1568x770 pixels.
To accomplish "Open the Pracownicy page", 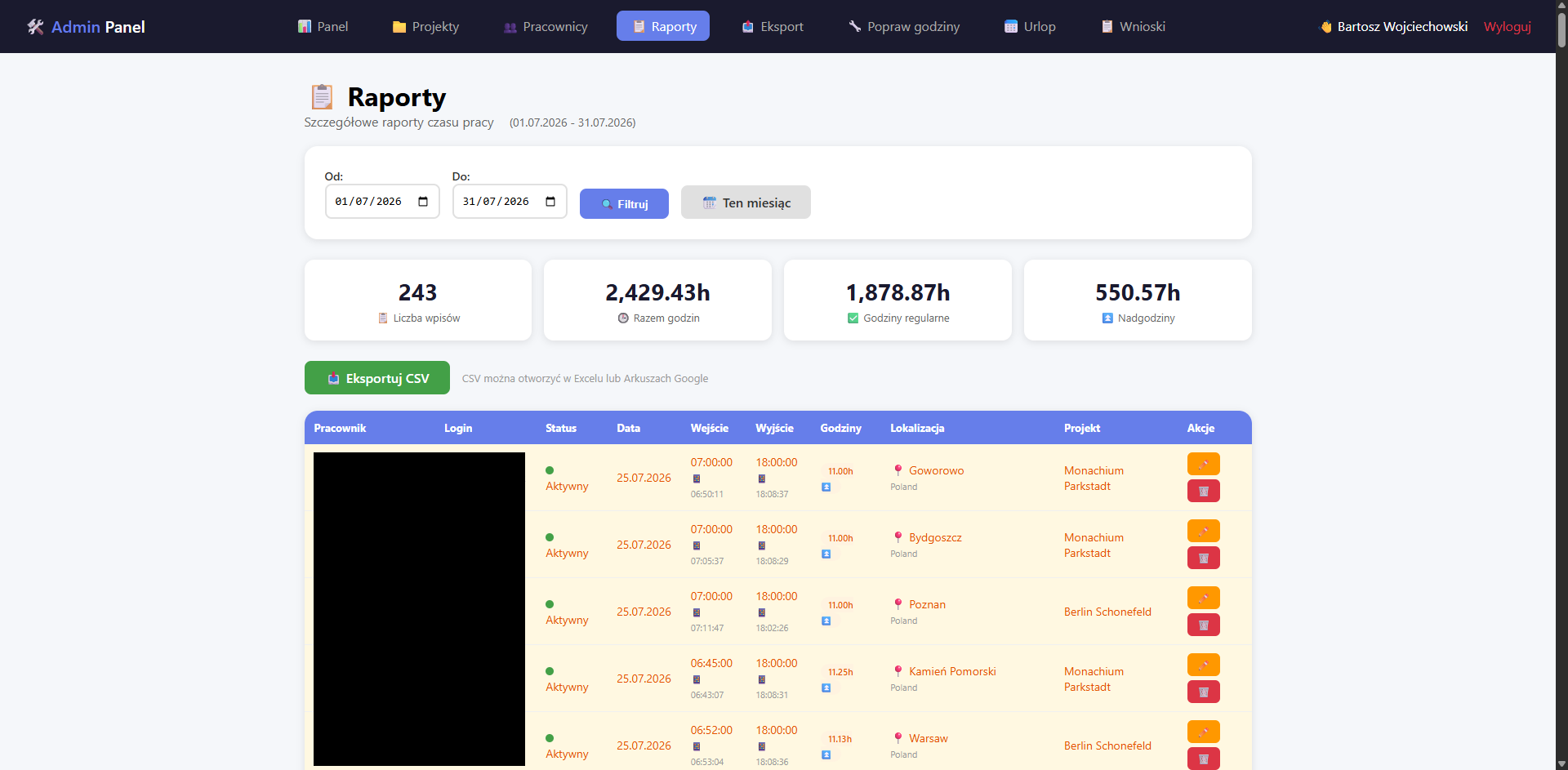I will click(546, 26).
